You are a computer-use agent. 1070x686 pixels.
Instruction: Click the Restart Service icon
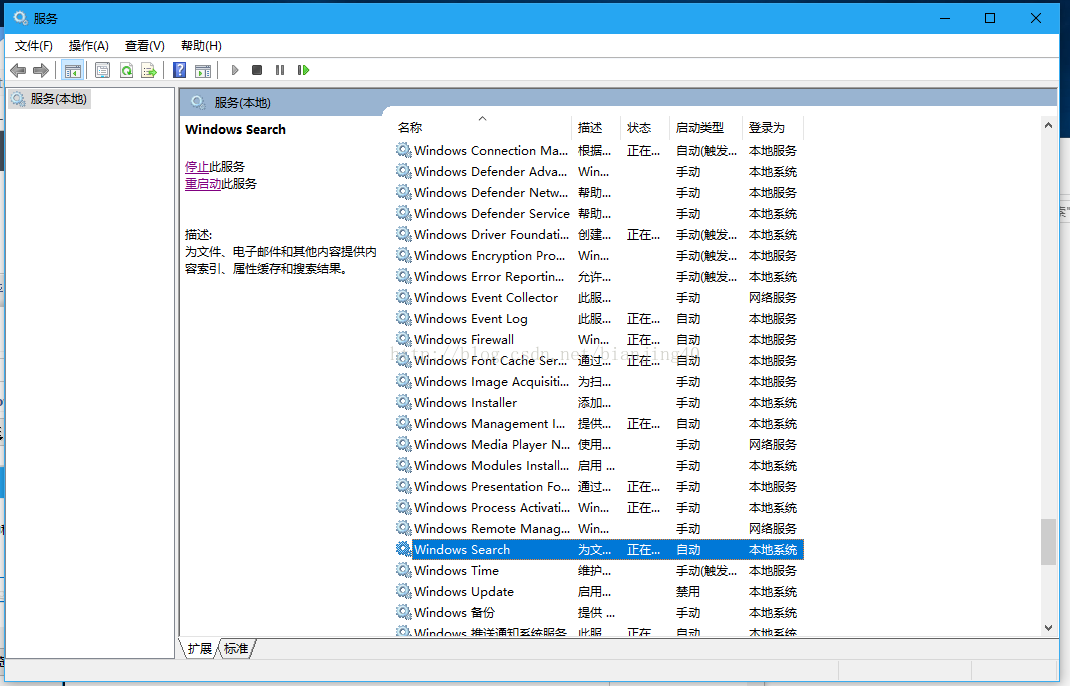(303, 70)
